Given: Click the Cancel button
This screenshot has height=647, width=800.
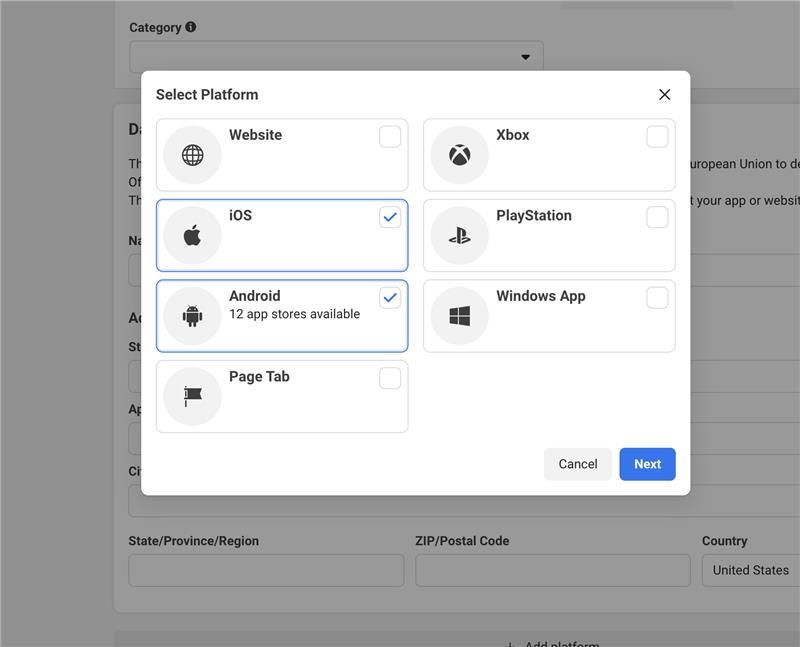Looking at the screenshot, I should (578, 464).
